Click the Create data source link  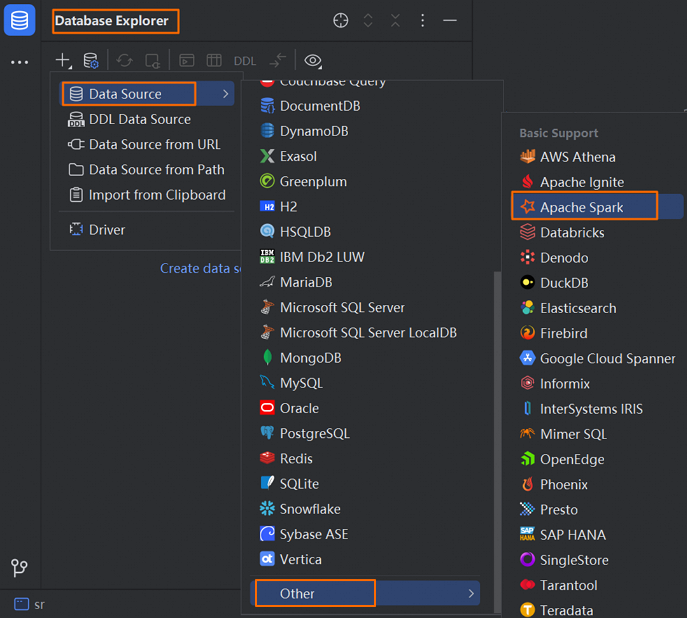click(200, 268)
